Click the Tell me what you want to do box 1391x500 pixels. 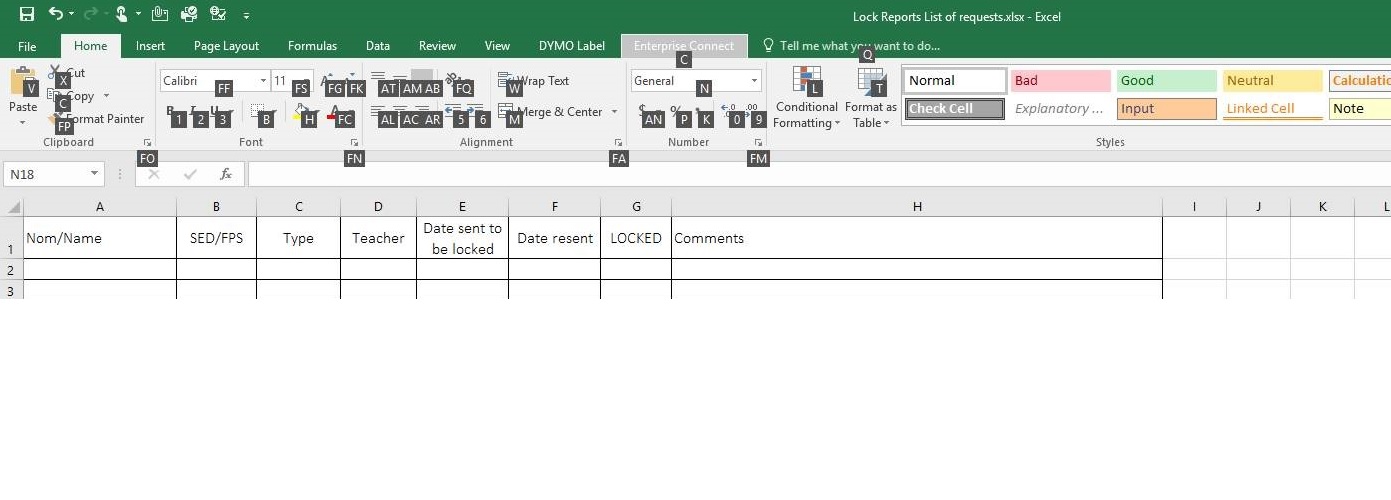[859, 46]
